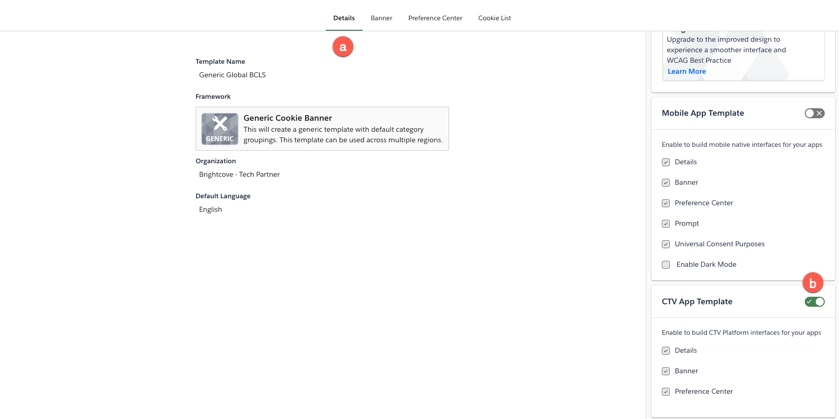Toggle Details checkbox under Mobile App Template
839x419 pixels.
coord(666,162)
